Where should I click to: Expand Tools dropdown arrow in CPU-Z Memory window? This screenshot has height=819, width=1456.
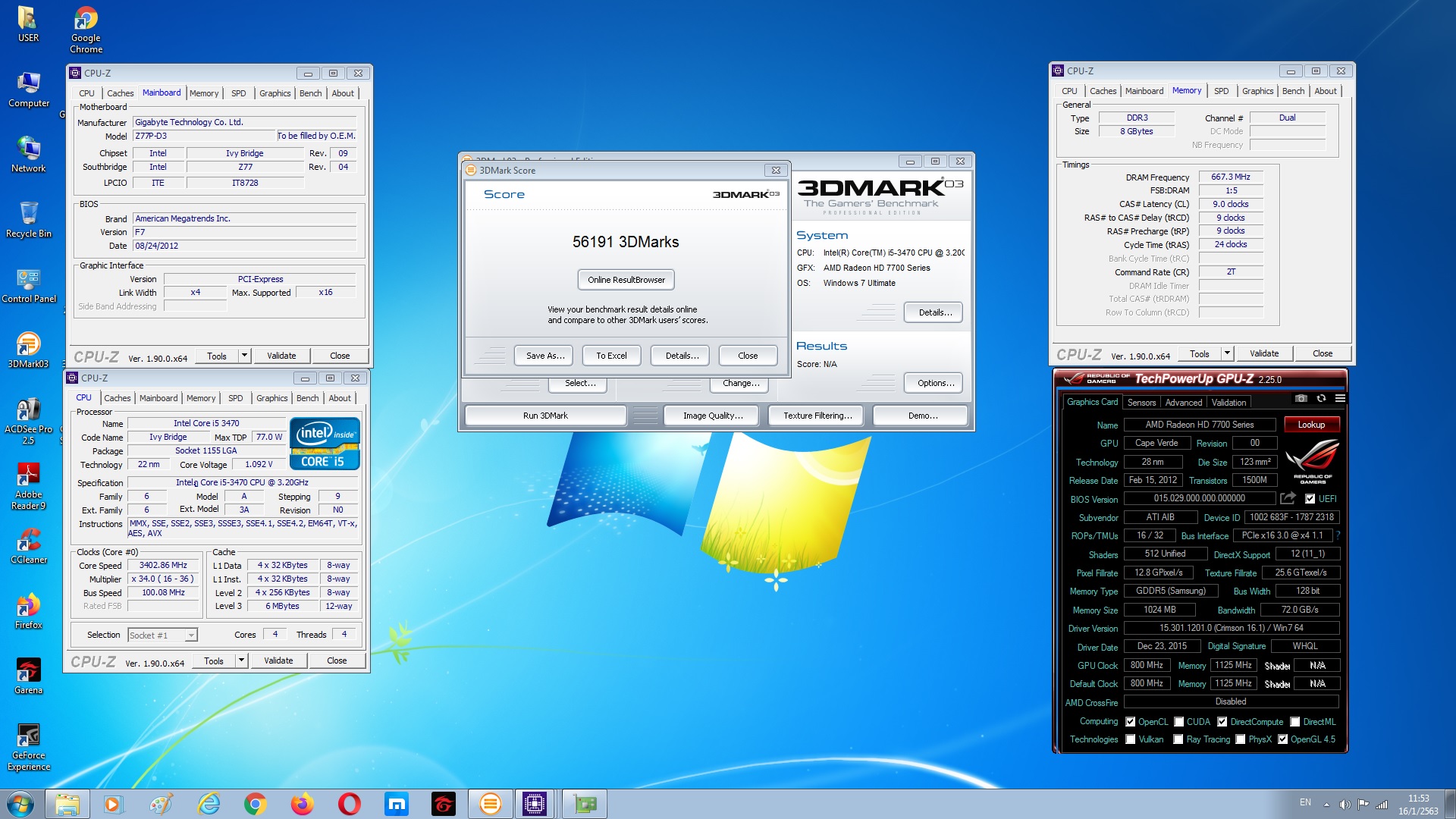(1227, 353)
